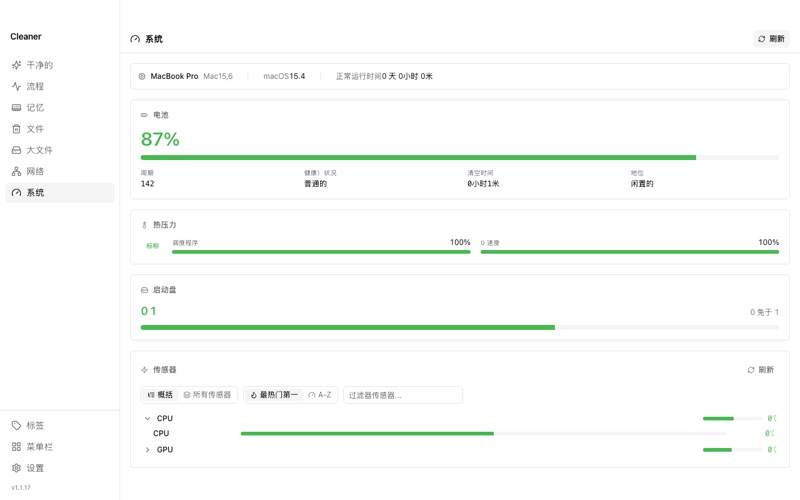Click the 0 免于 1 disk text

(764, 312)
